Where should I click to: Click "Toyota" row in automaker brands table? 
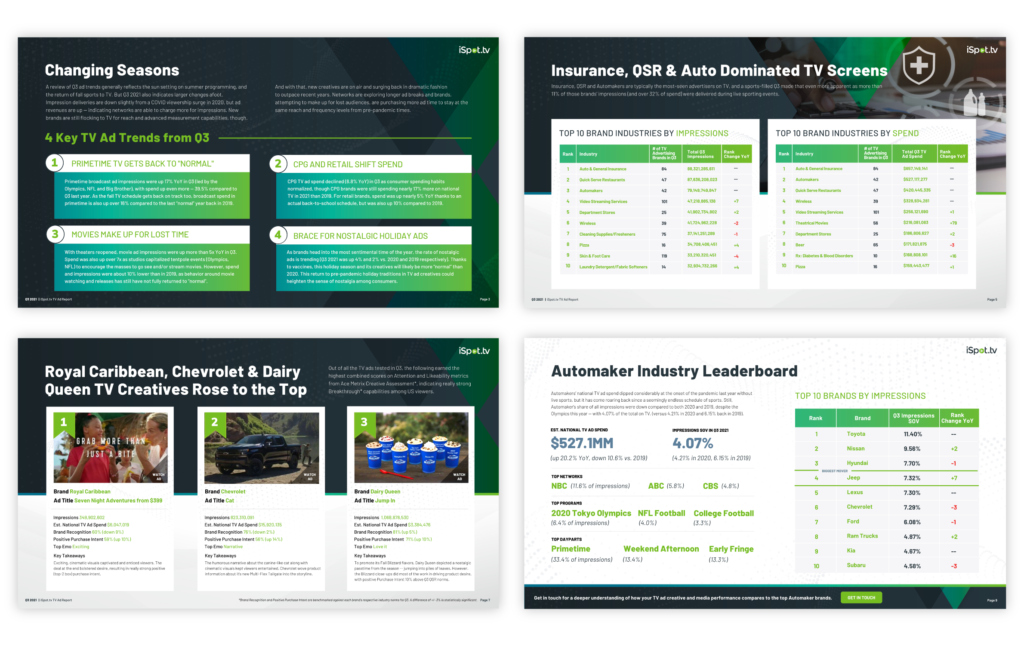(x=886, y=434)
